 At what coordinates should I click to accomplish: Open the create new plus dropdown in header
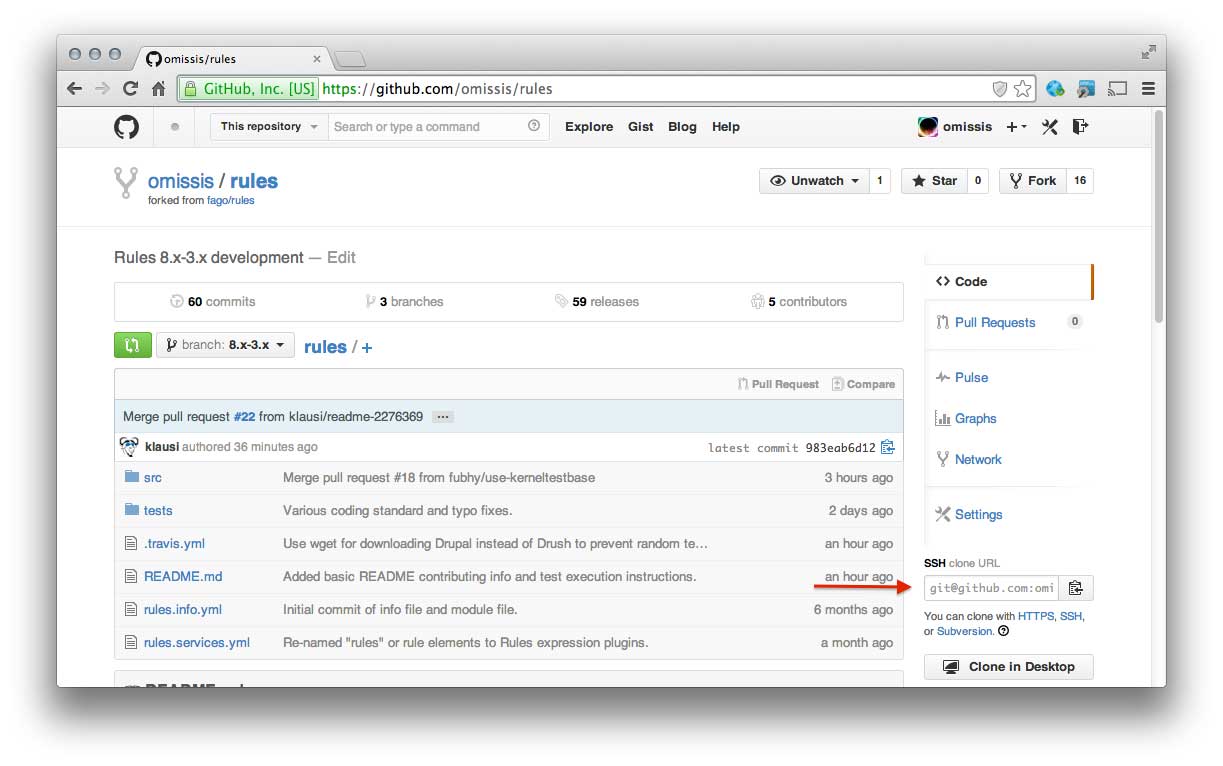[1016, 127]
